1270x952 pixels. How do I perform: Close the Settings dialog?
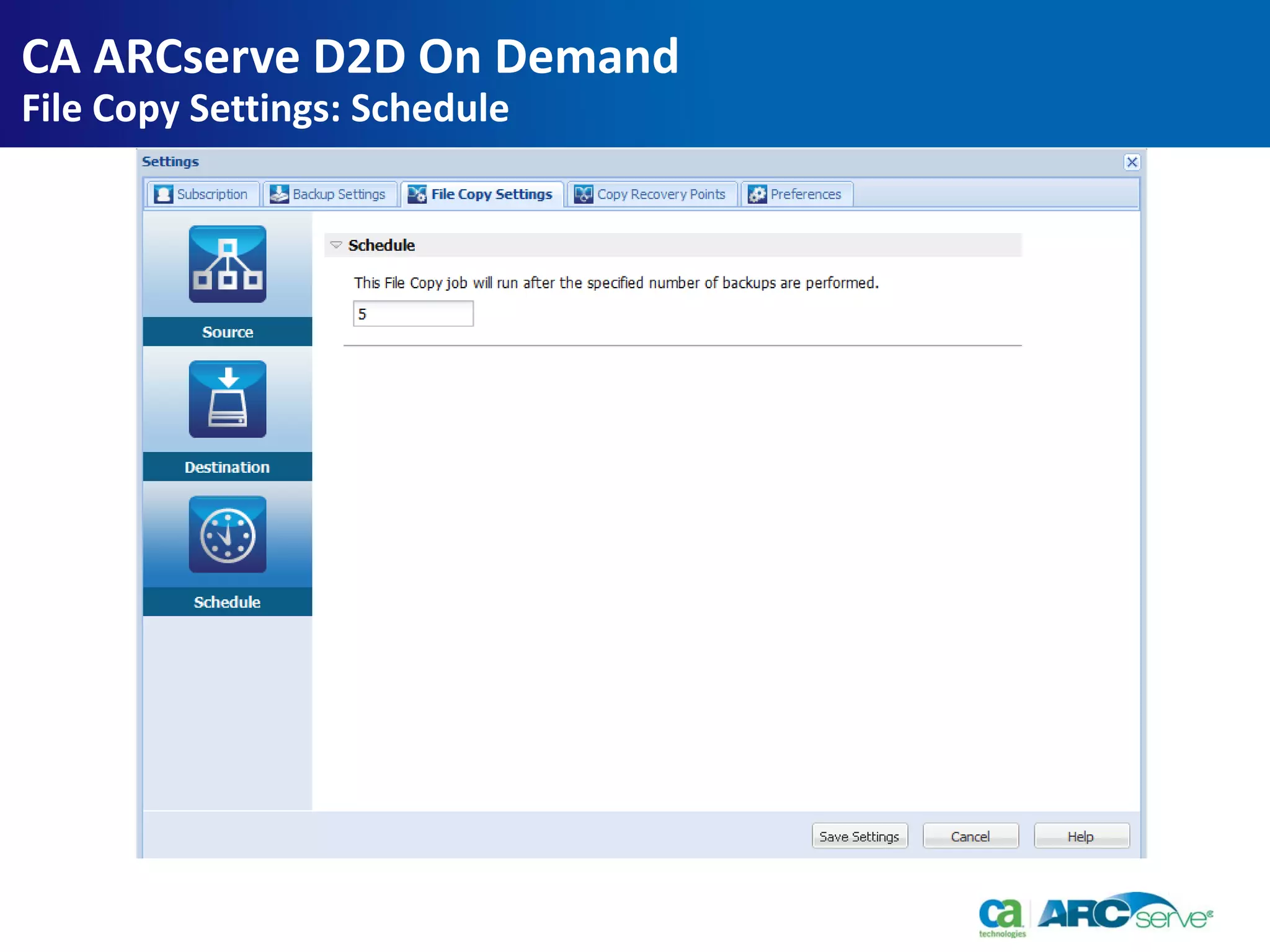point(1132,162)
